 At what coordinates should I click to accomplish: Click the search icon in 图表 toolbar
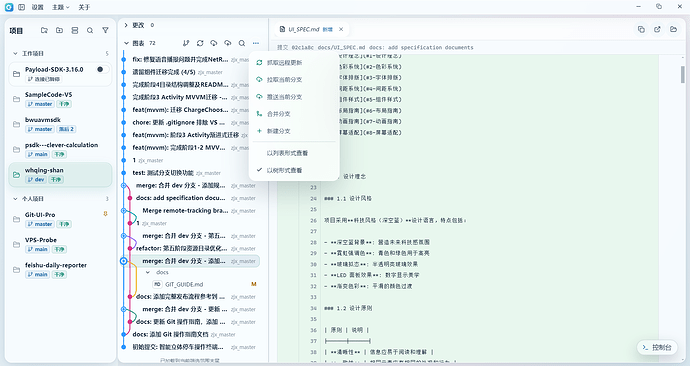[x=242, y=43]
